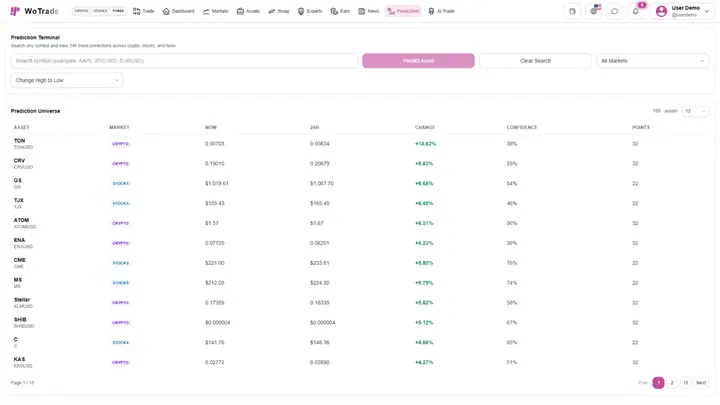Switch market mode to Forex
Screen dimensions: 720x405
[x=118, y=11]
